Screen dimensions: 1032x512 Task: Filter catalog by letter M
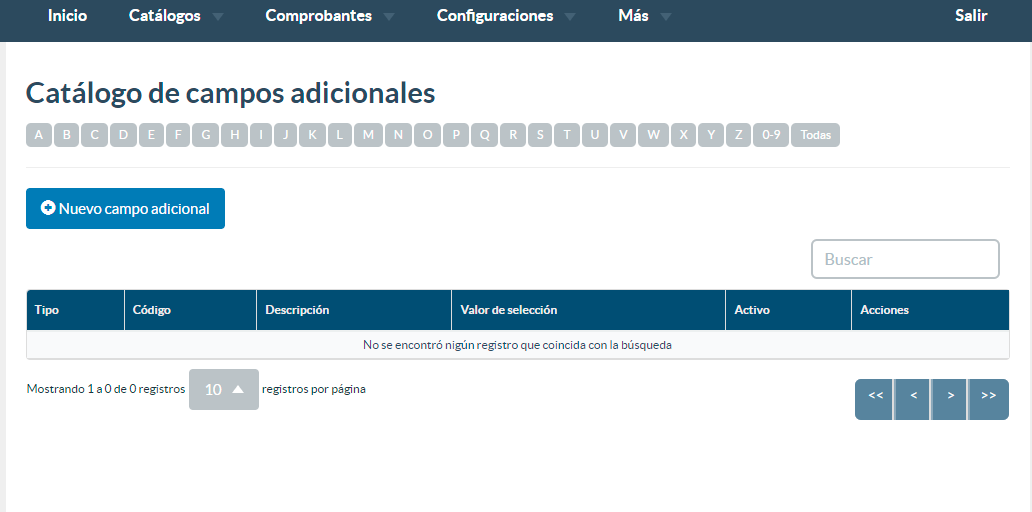pyautogui.click(x=369, y=135)
